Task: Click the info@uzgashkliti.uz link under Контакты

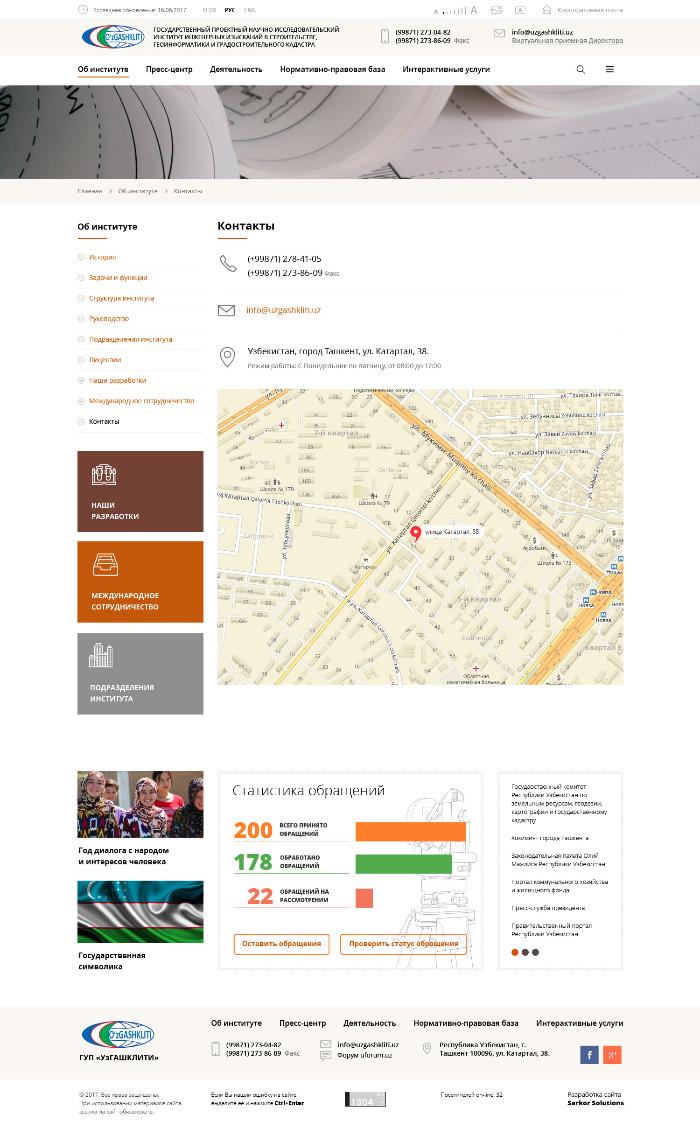Action: coord(283,311)
